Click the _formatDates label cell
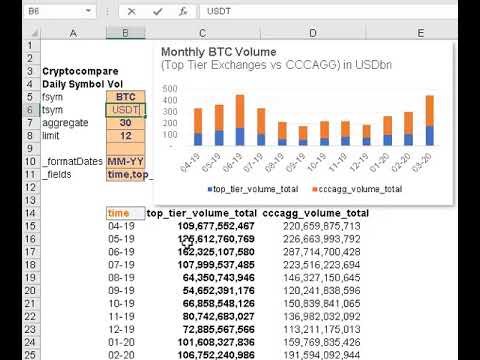Screen dimensions: 480x360 73,162
